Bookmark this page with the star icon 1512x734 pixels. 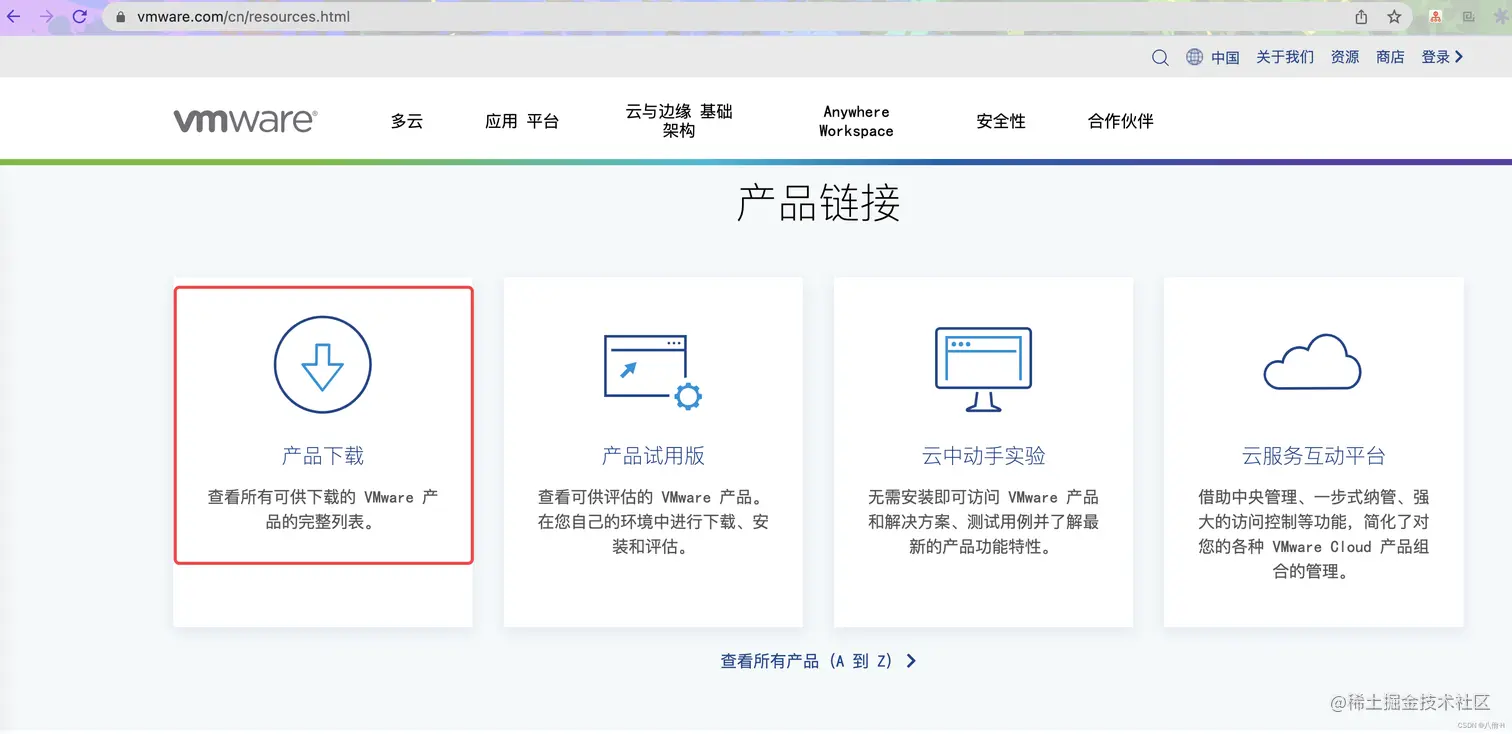pyautogui.click(x=1394, y=17)
